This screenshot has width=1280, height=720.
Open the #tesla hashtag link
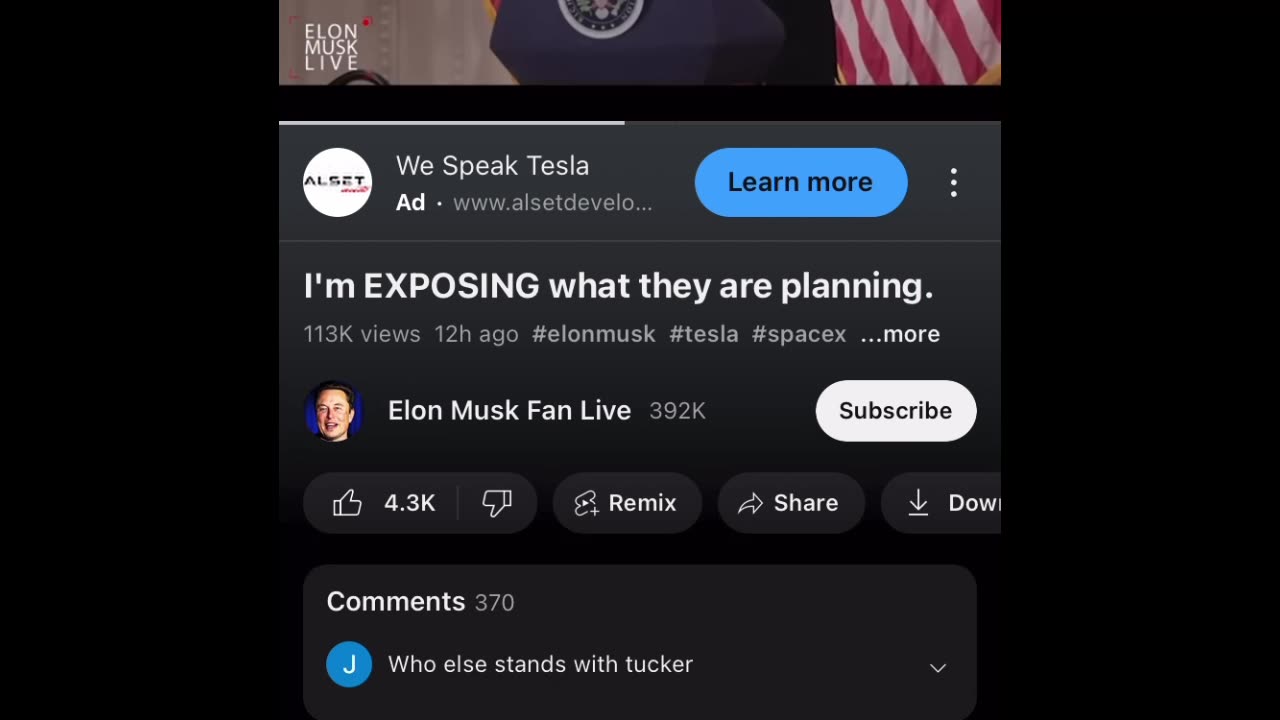coord(704,334)
